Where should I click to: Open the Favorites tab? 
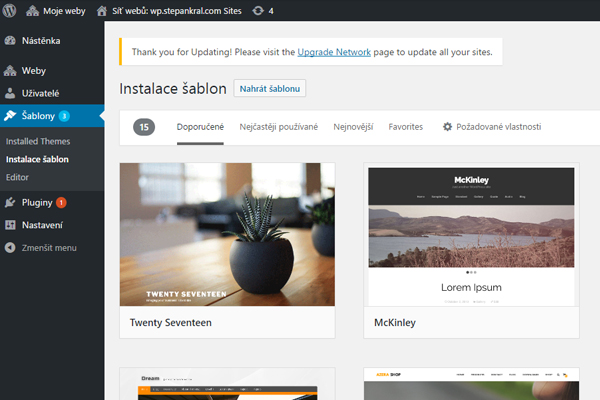click(405, 127)
